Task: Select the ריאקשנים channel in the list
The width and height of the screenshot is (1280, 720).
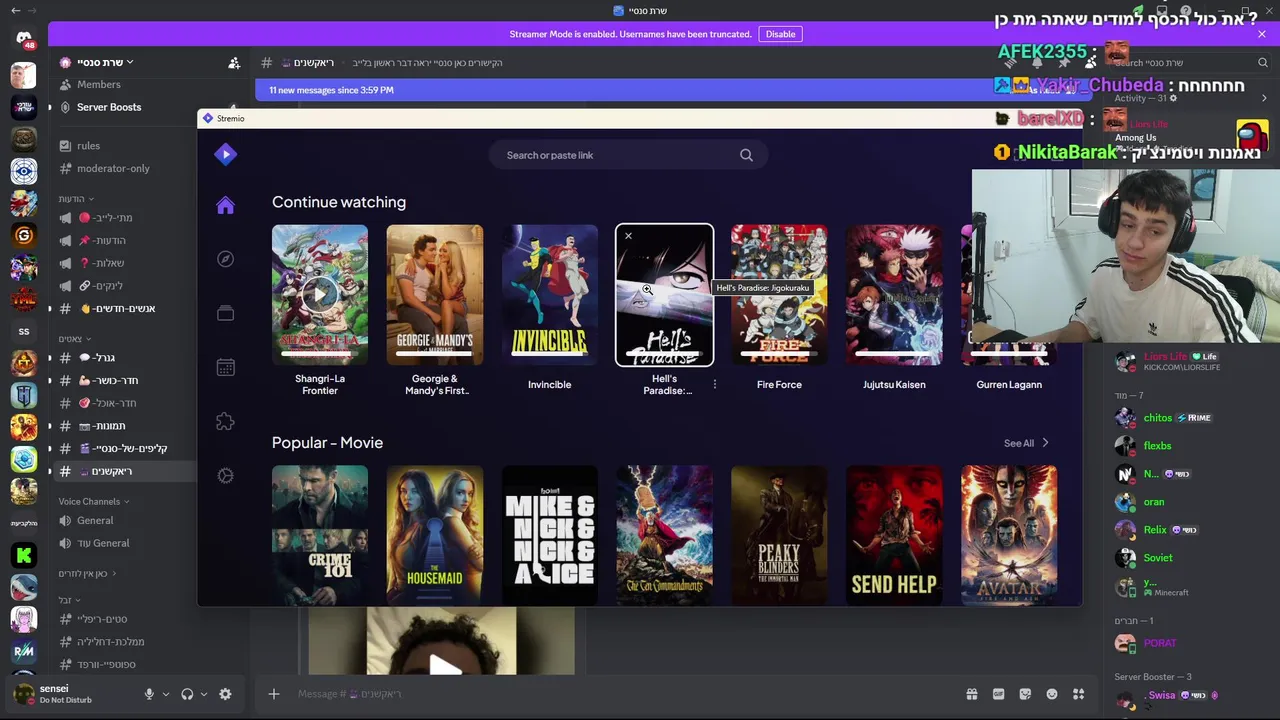Action: click(x=125, y=471)
